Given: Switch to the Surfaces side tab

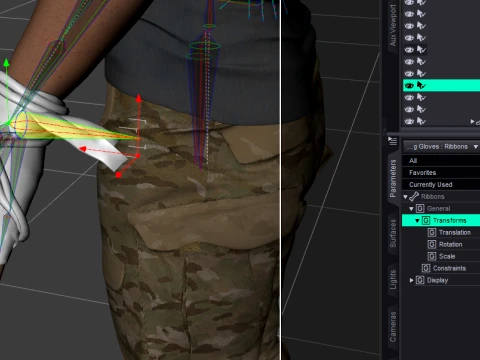Looking at the screenshot, I should coord(393,233).
